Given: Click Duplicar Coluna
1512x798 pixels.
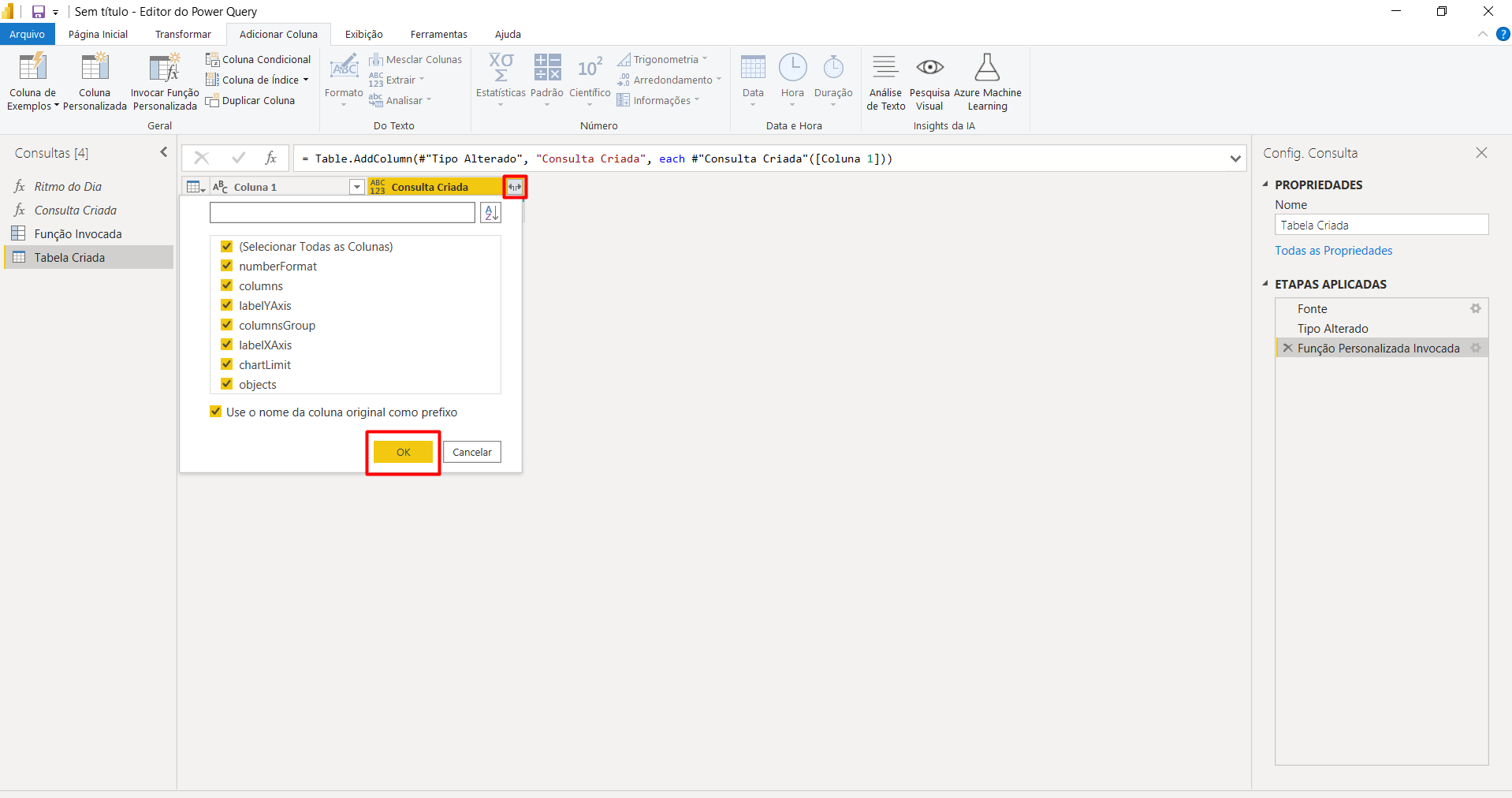Looking at the screenshot, I should pos(251,100).
